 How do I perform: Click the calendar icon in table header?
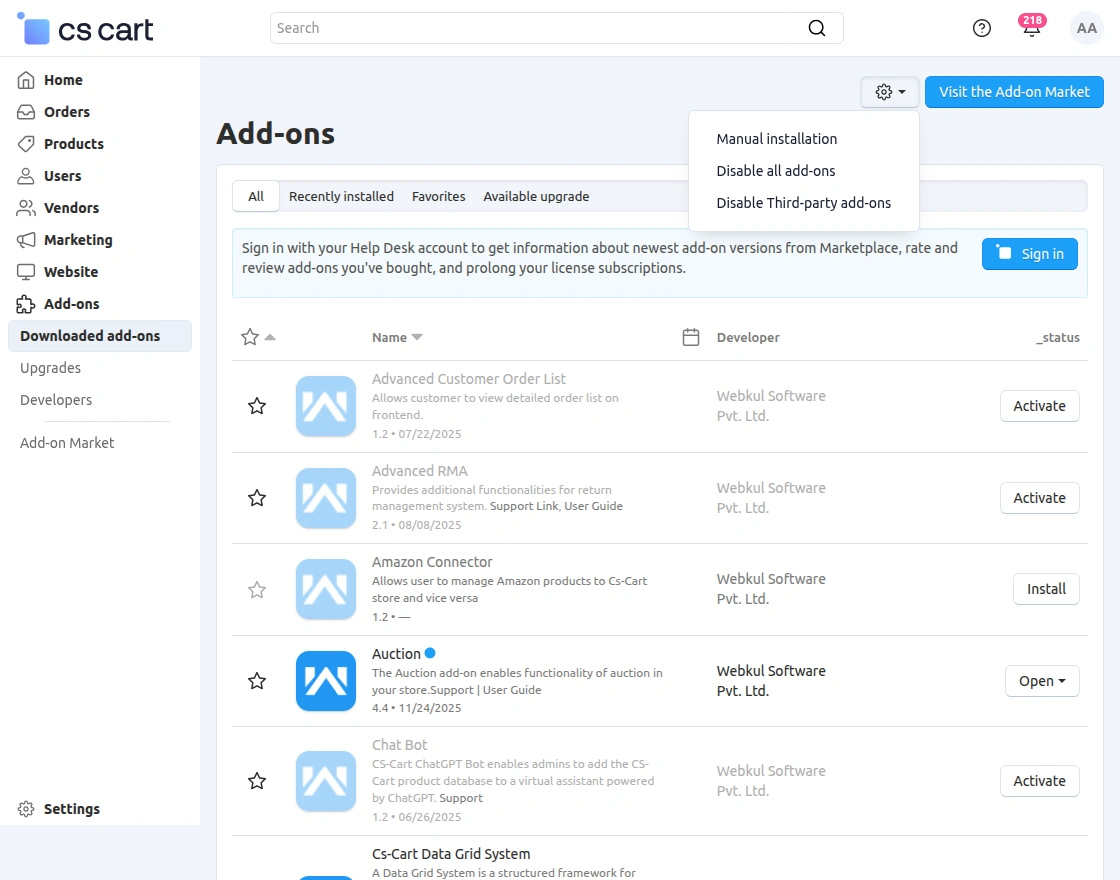coord(690,337)
